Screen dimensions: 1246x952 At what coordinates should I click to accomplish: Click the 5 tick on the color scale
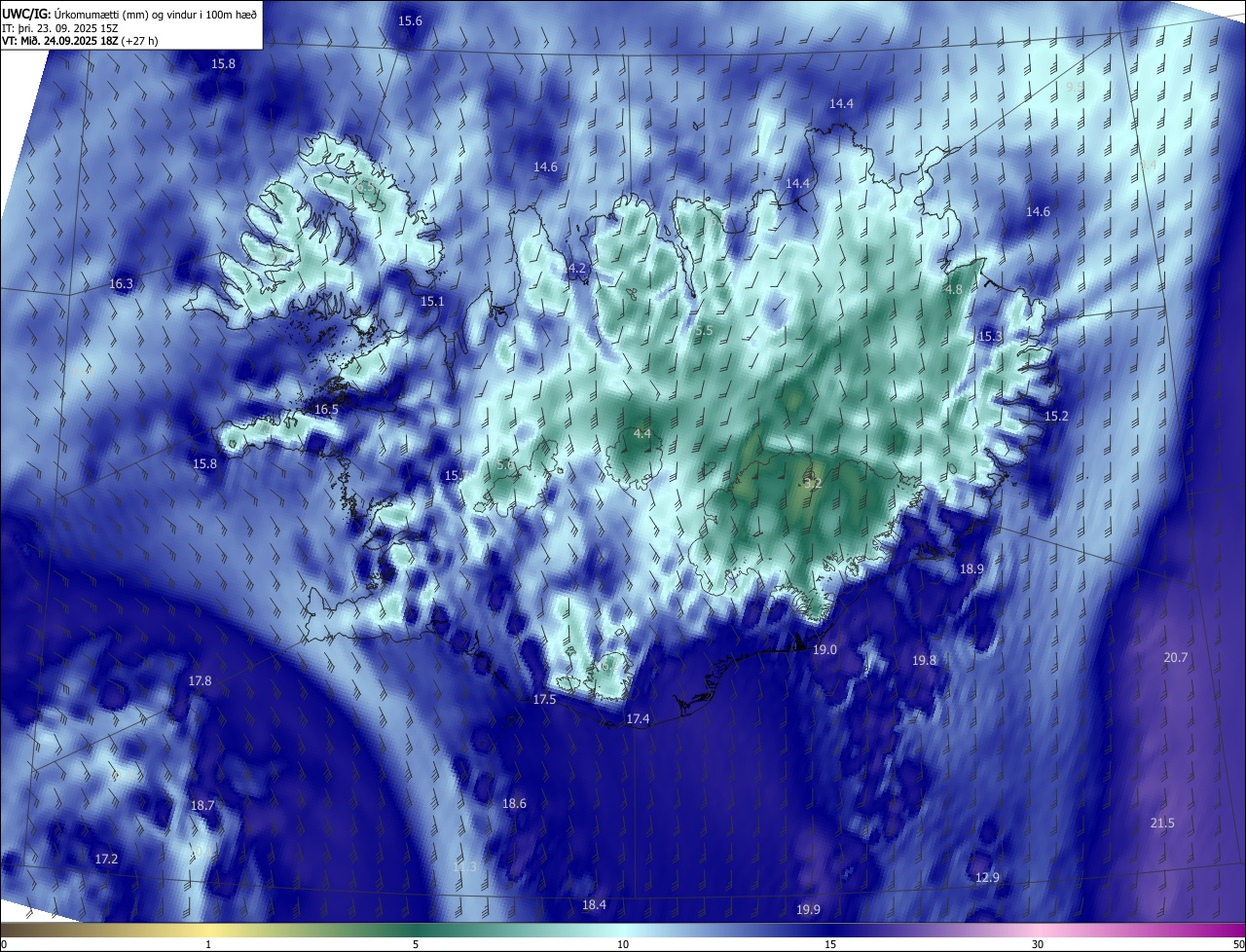(416, 944)
